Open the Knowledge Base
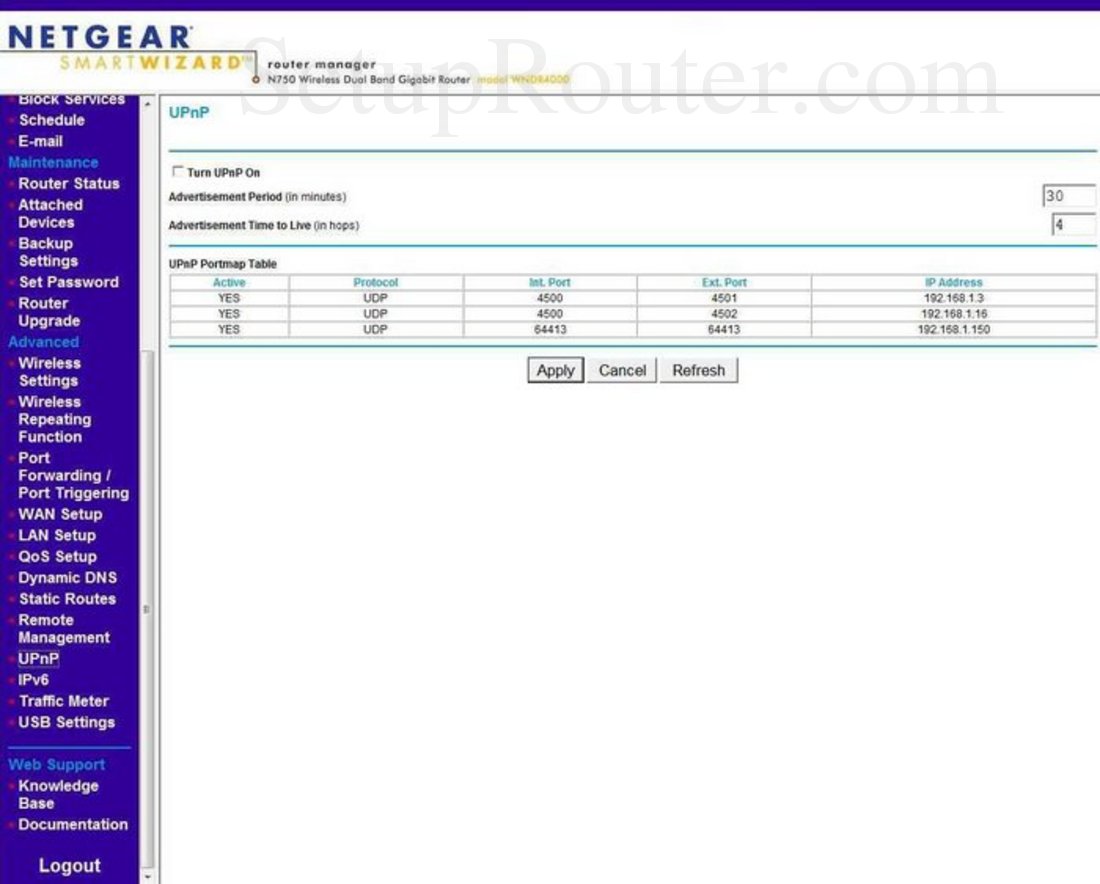Image resolution: width=1100 pixels, height=884 pixels. (x=56, y=794)
